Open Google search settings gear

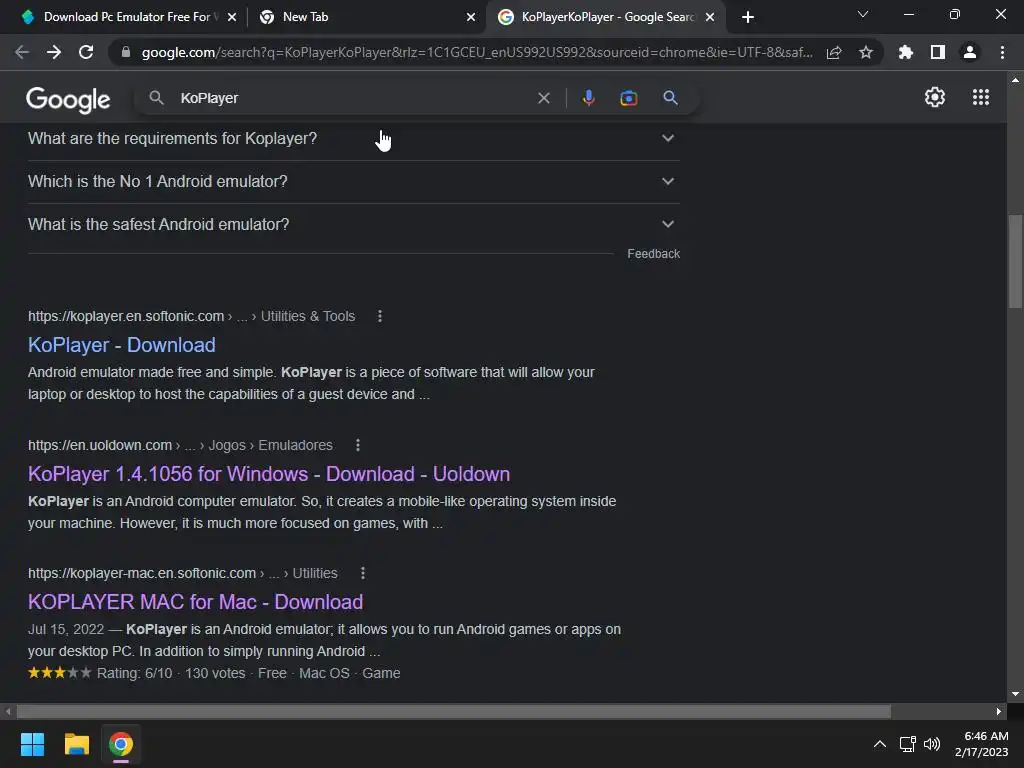[935, 97]
